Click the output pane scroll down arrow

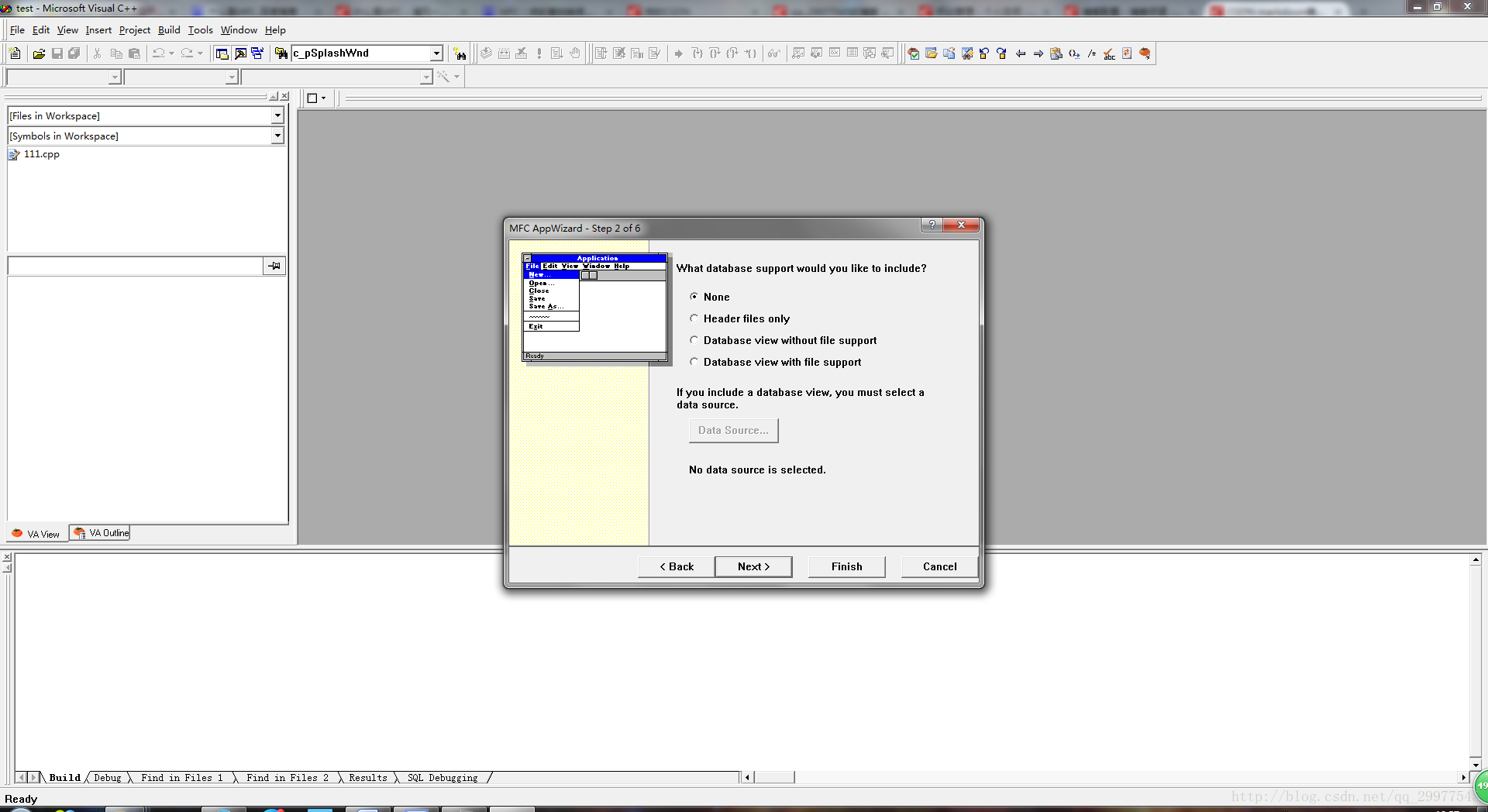pos(1476,765)
